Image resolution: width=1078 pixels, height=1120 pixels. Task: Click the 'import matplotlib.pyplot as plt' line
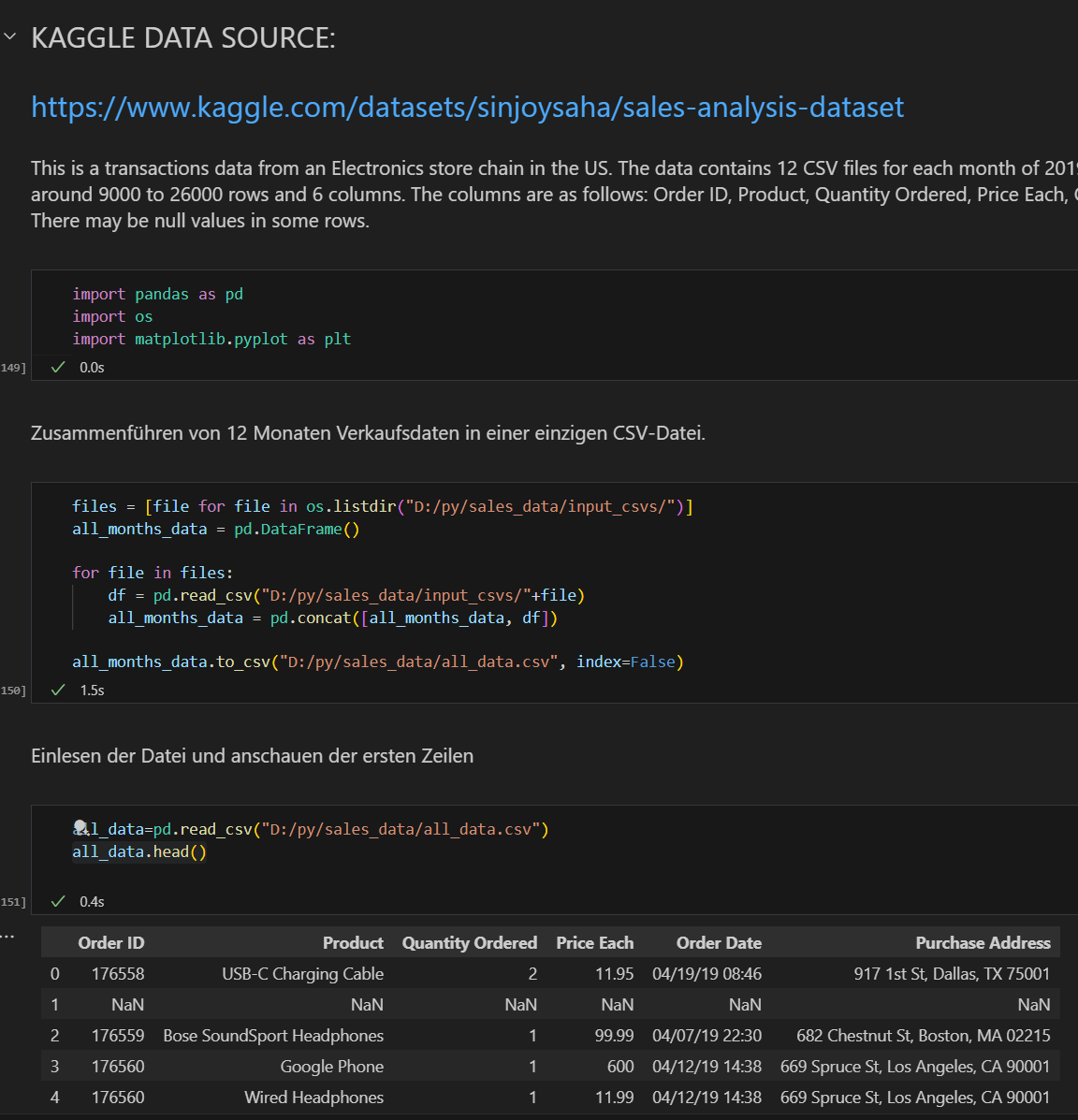click(x=211, y=339)
